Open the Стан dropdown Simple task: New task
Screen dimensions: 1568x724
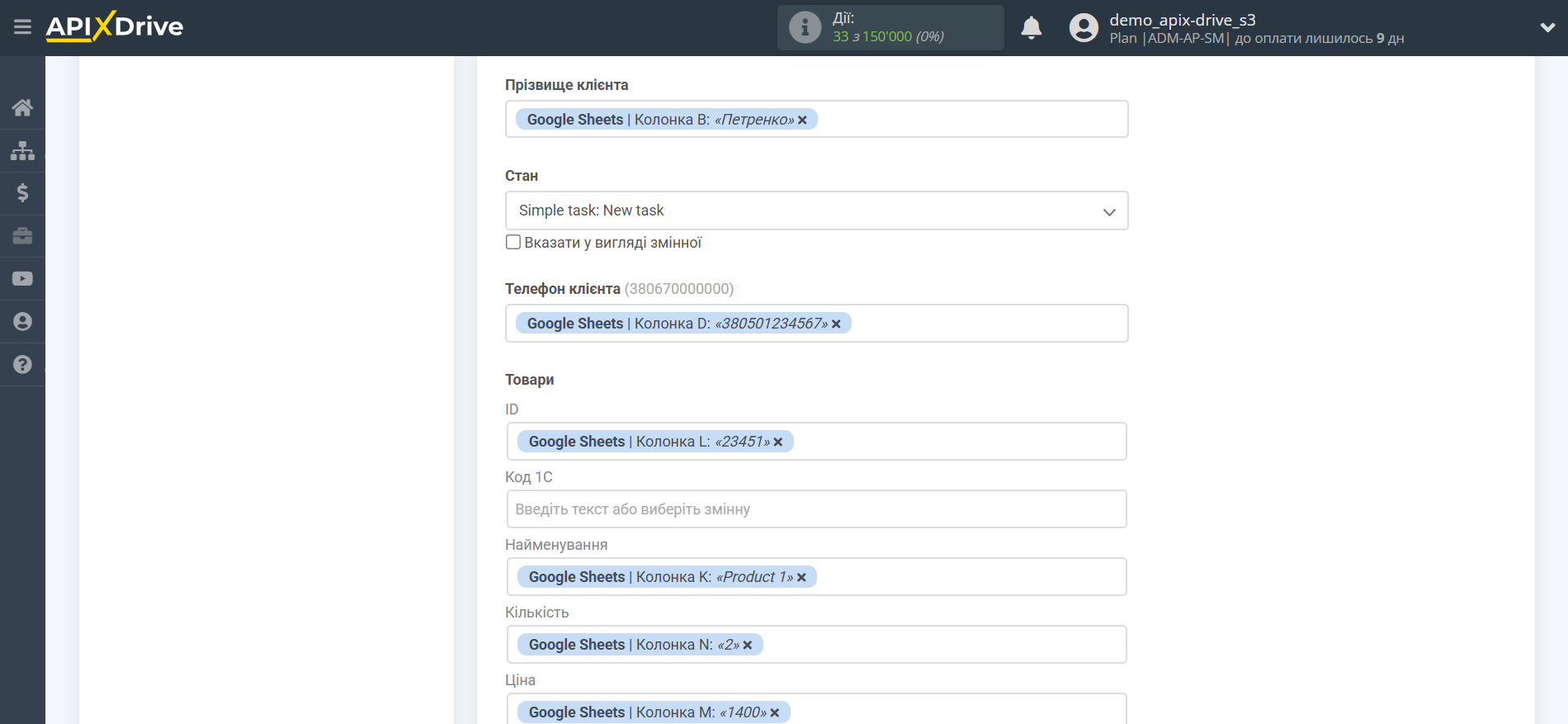(x=816, y=211)
